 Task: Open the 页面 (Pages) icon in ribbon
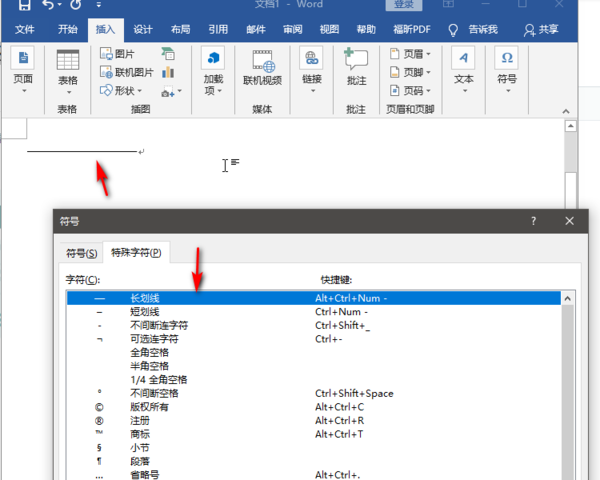pyautogui.click(x=23, y=58)
